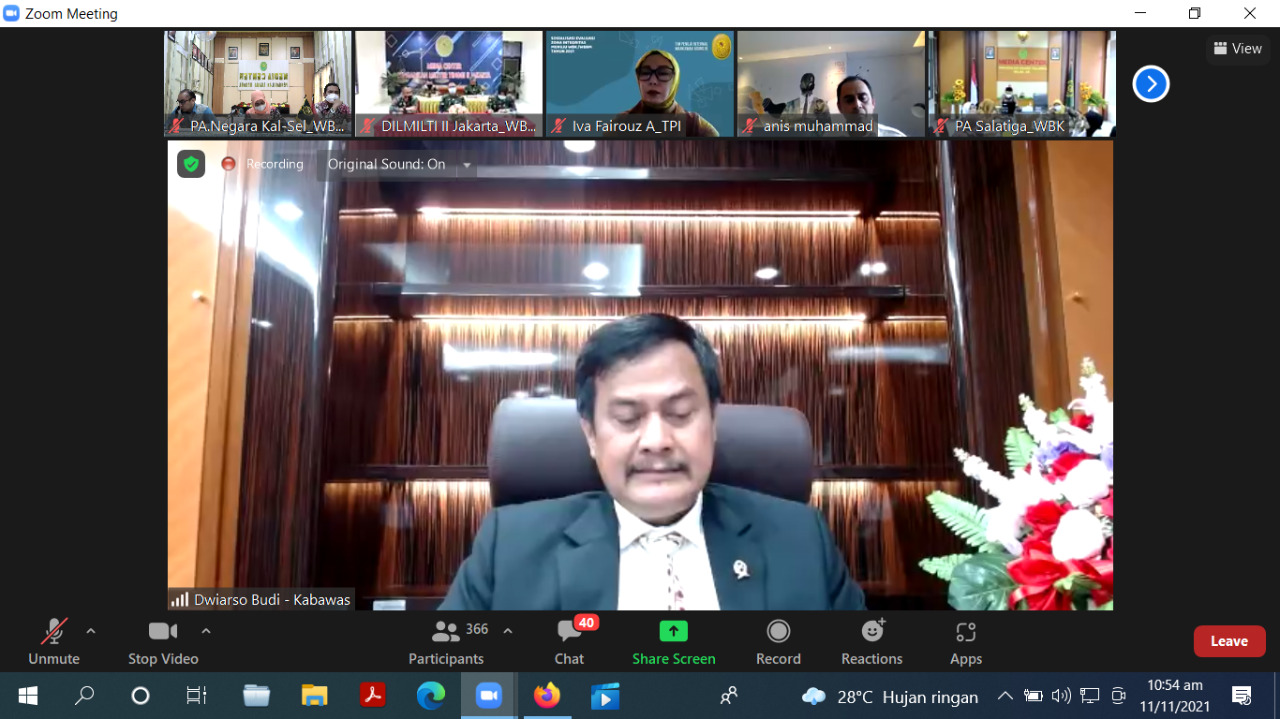Start recording with the Record button
Viewport: 1280px width, 719px height.
778,641
